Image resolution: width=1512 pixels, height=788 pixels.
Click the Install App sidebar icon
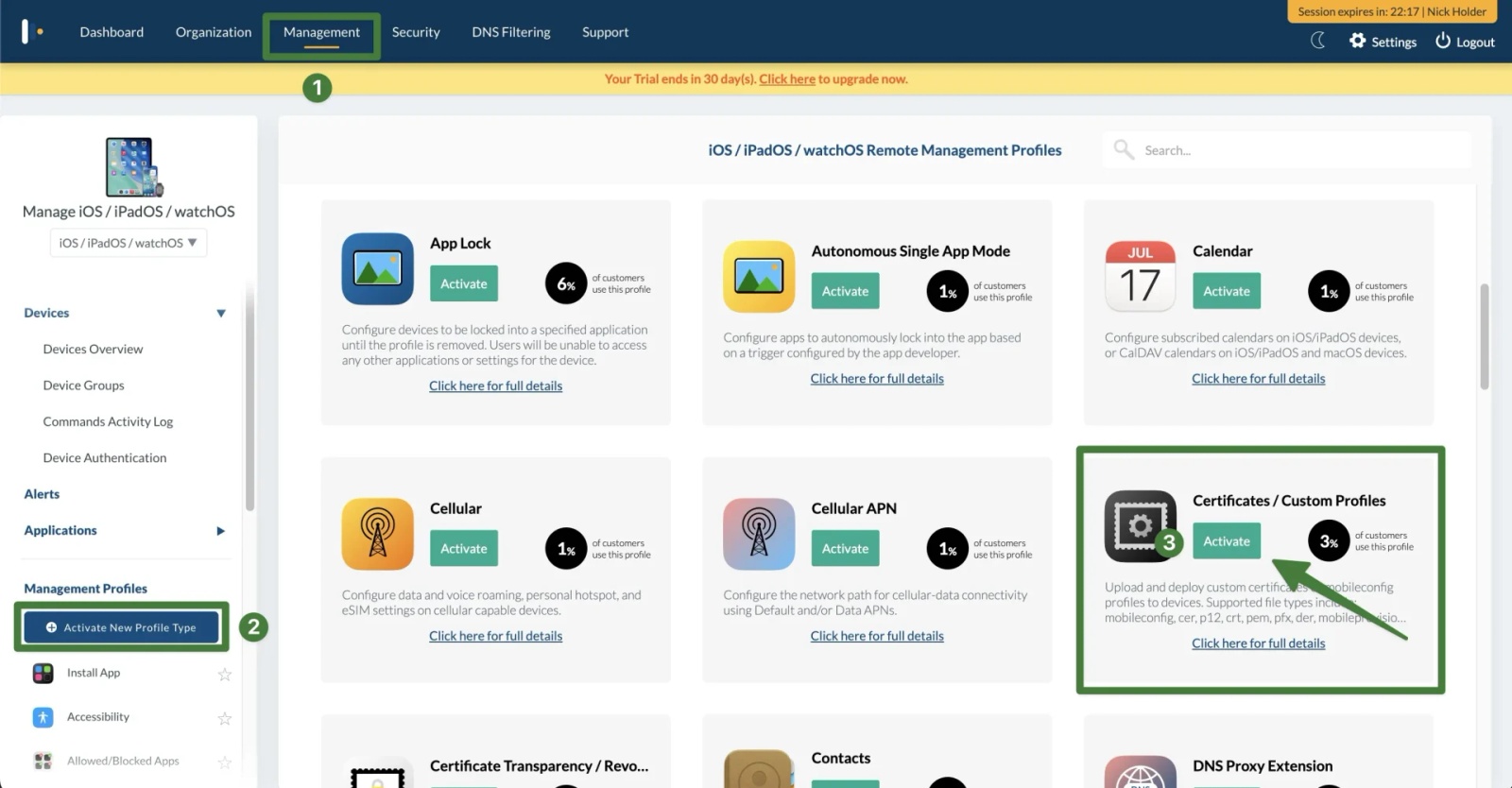point(43,673)
